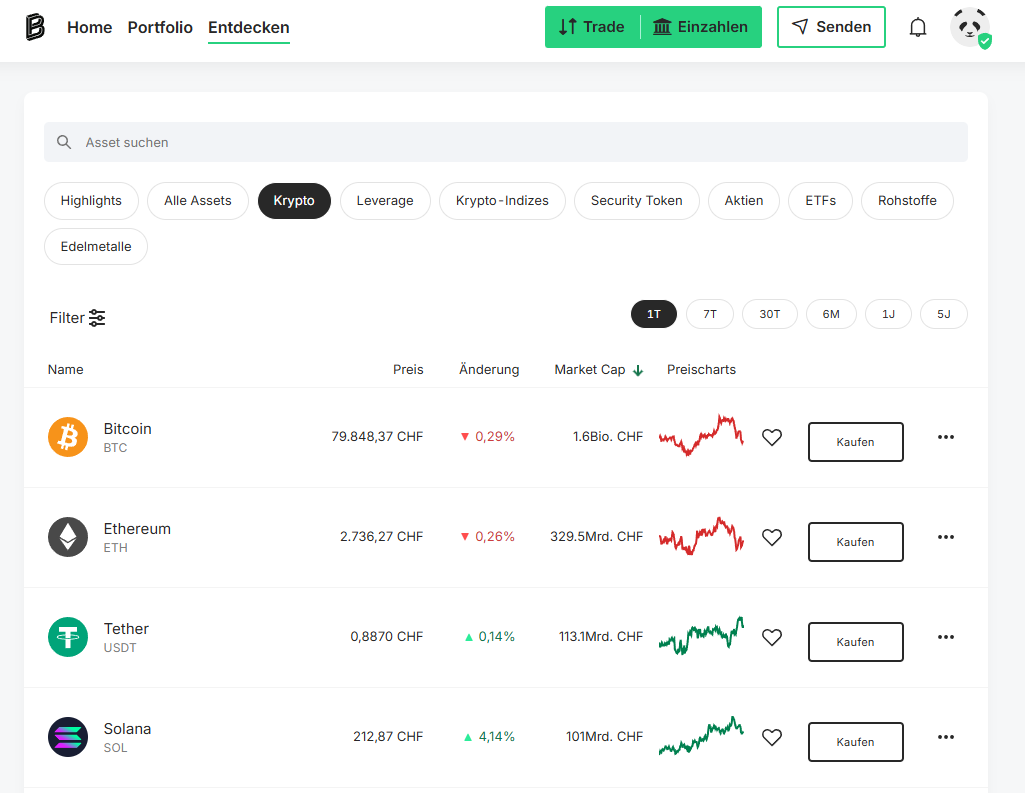
Task: Click the Bitcoin coin icon
Action: (68, 437)
